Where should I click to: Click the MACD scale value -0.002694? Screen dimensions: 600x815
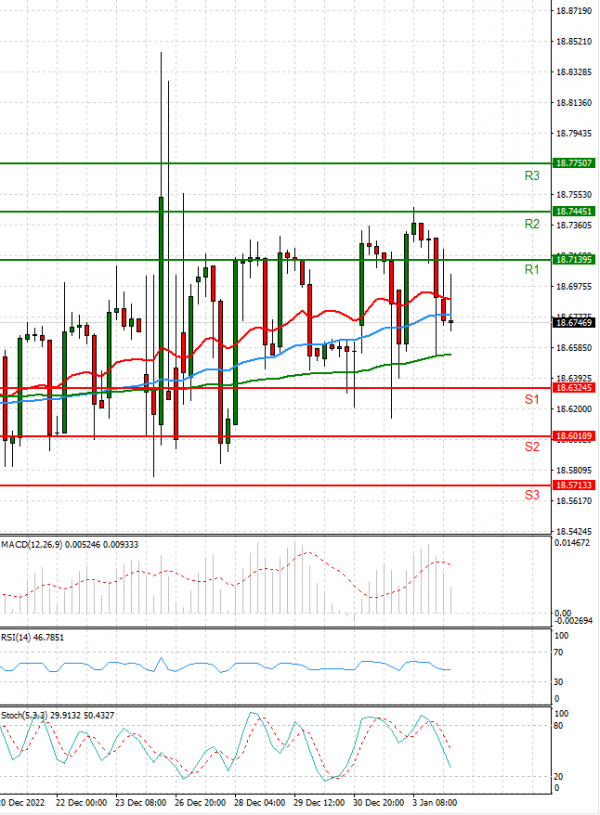573,621
